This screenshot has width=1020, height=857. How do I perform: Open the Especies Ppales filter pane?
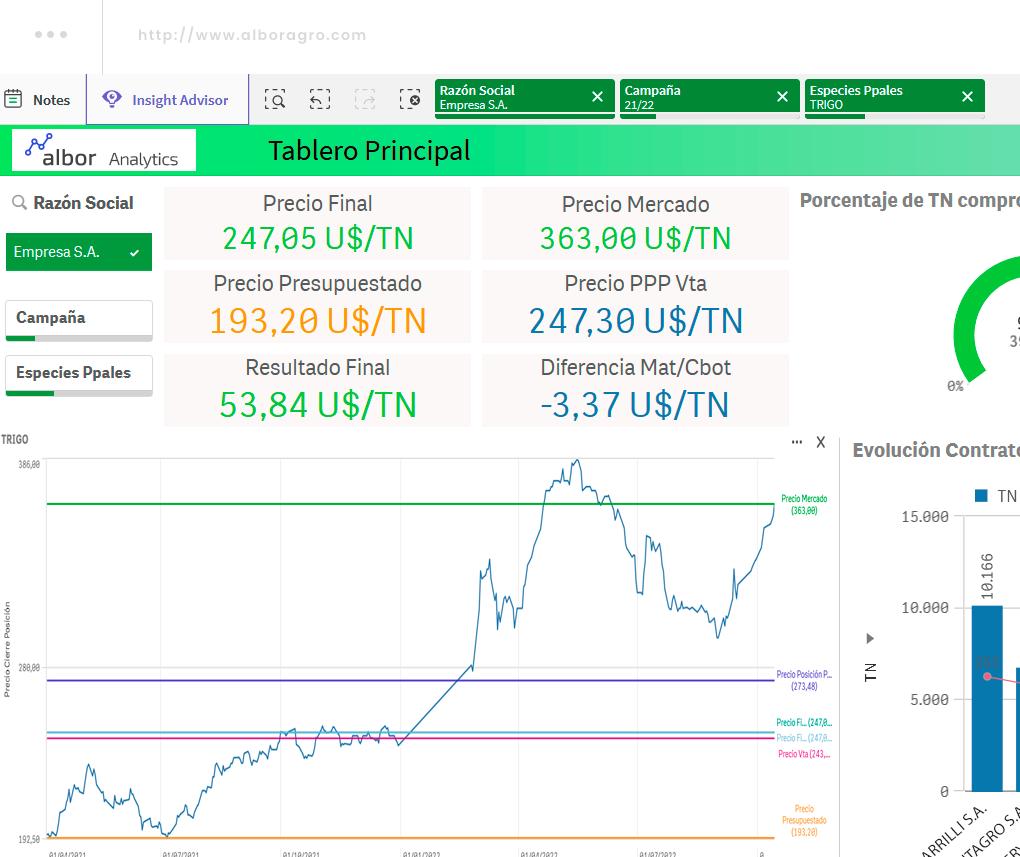(79, 375)
